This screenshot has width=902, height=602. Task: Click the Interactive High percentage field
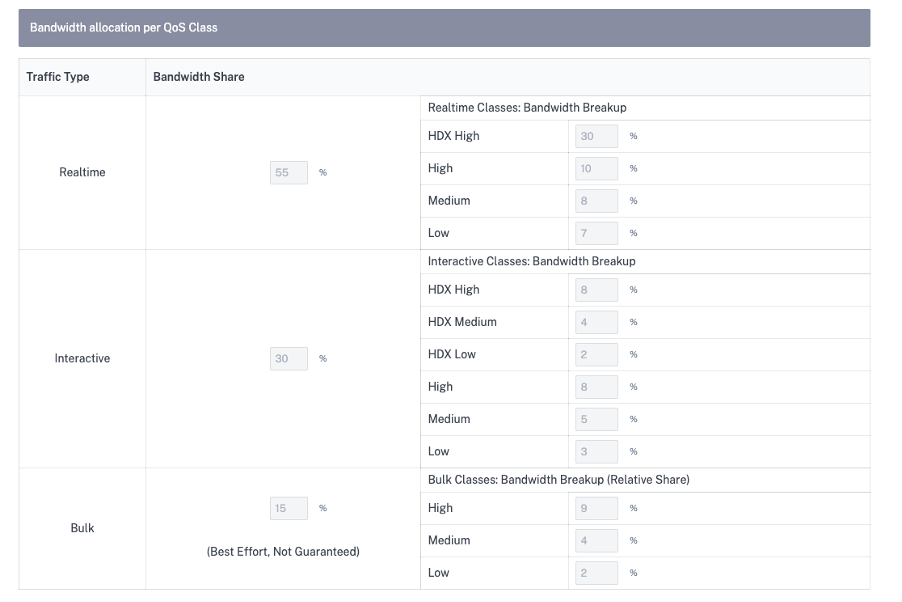597,387
